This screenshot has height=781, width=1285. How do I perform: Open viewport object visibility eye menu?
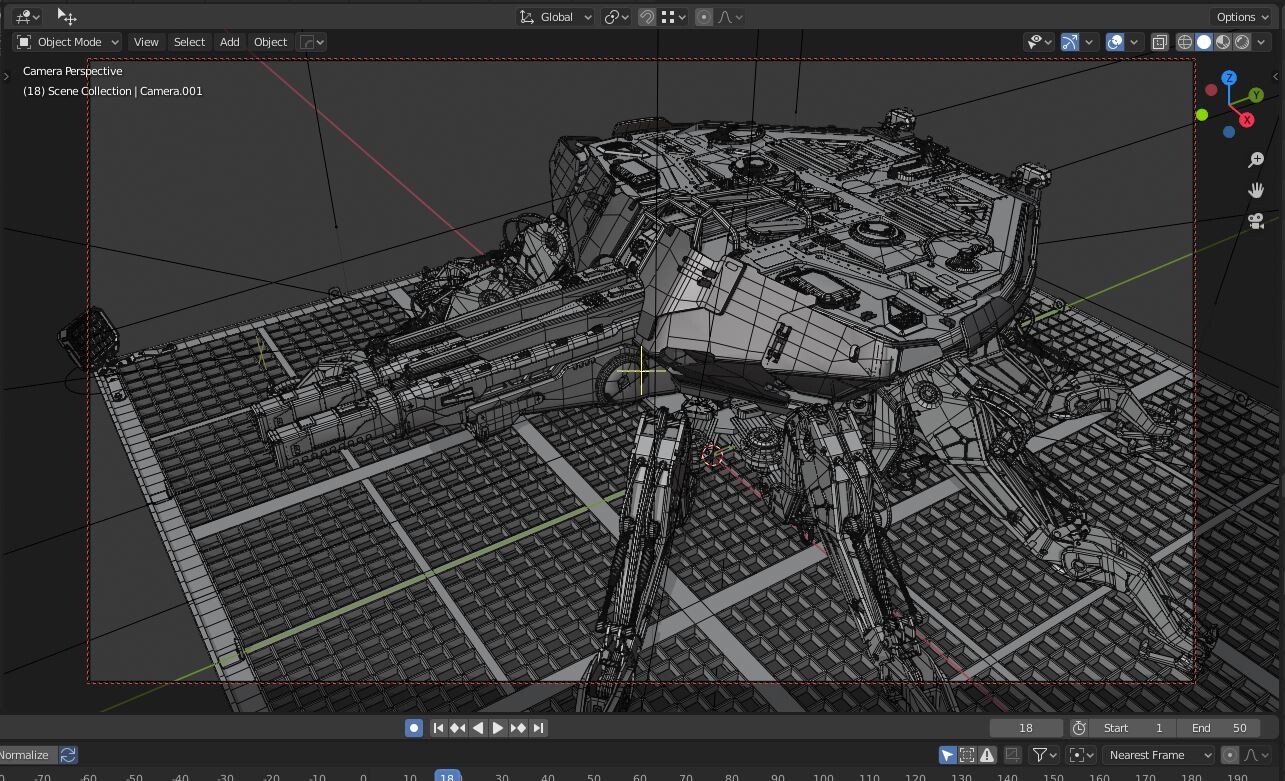click(1040, 42)
